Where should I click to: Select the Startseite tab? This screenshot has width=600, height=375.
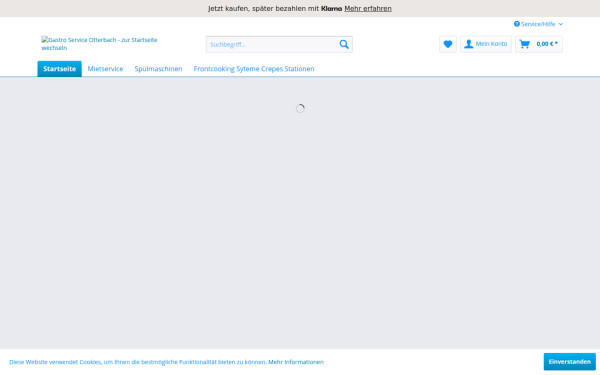59,69
